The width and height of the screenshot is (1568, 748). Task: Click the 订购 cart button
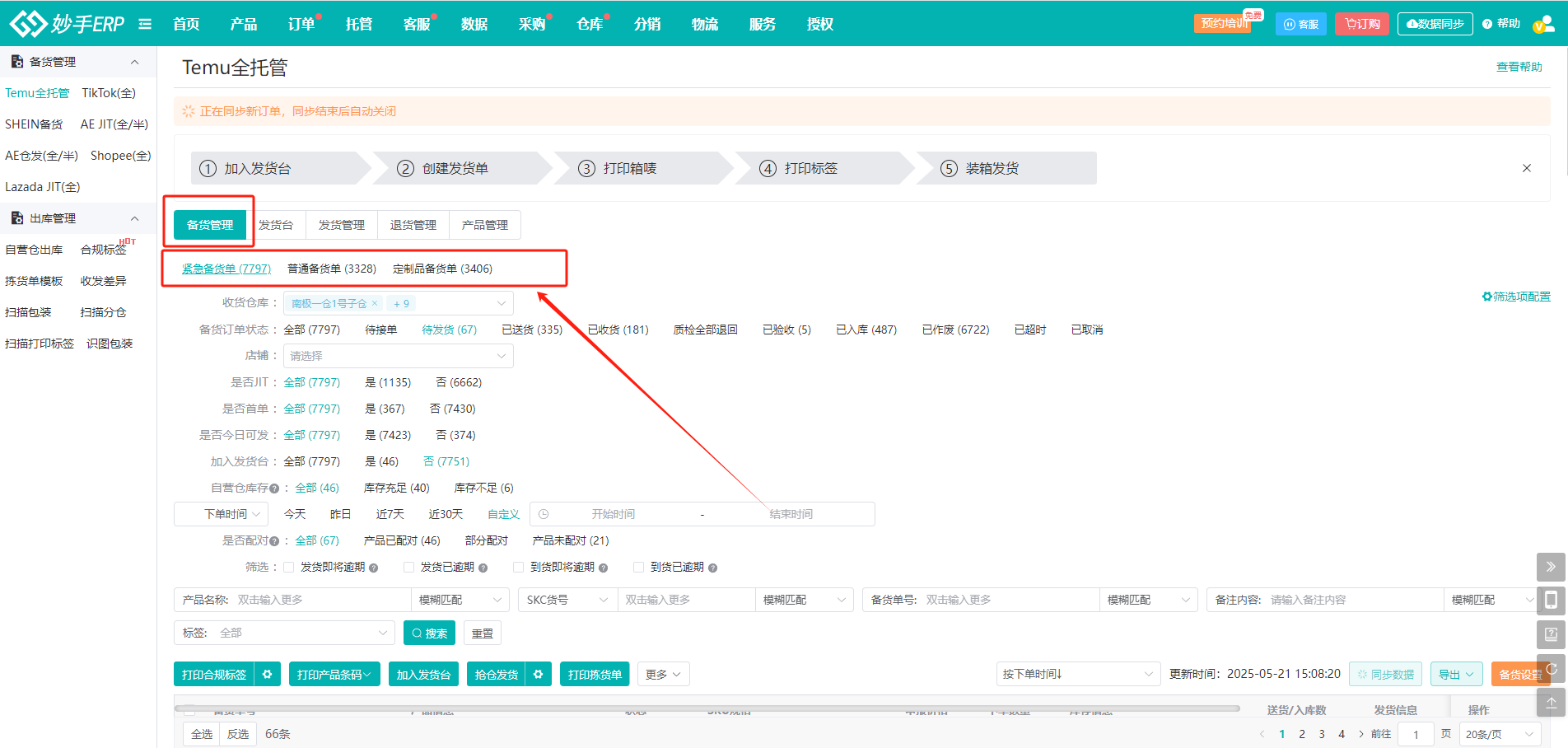point(1362,24)
